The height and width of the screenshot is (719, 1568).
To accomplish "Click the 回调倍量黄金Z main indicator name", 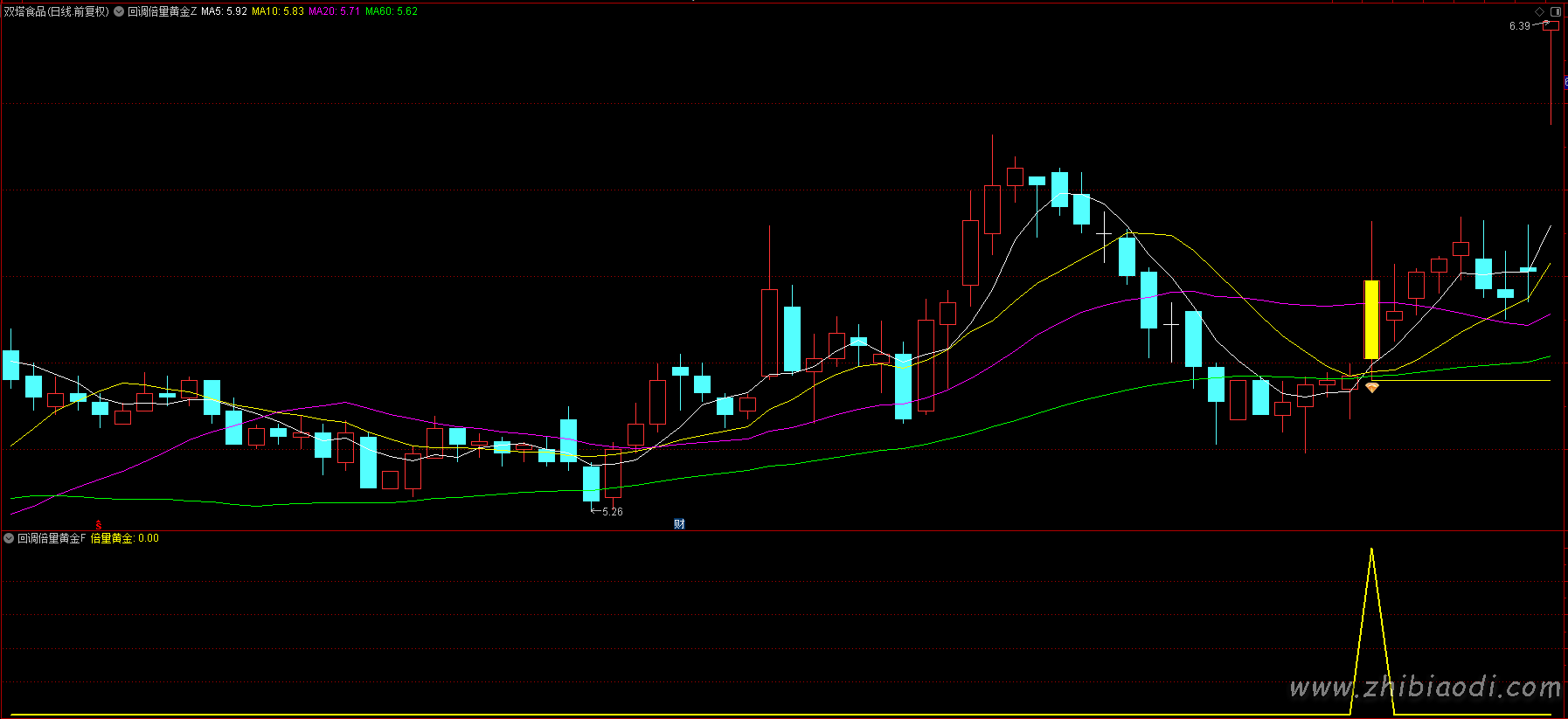I will [x=163, y=11].
